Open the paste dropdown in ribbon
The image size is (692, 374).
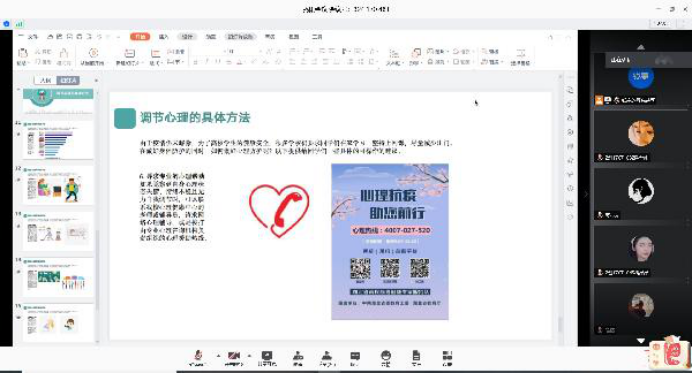(23, 63)
